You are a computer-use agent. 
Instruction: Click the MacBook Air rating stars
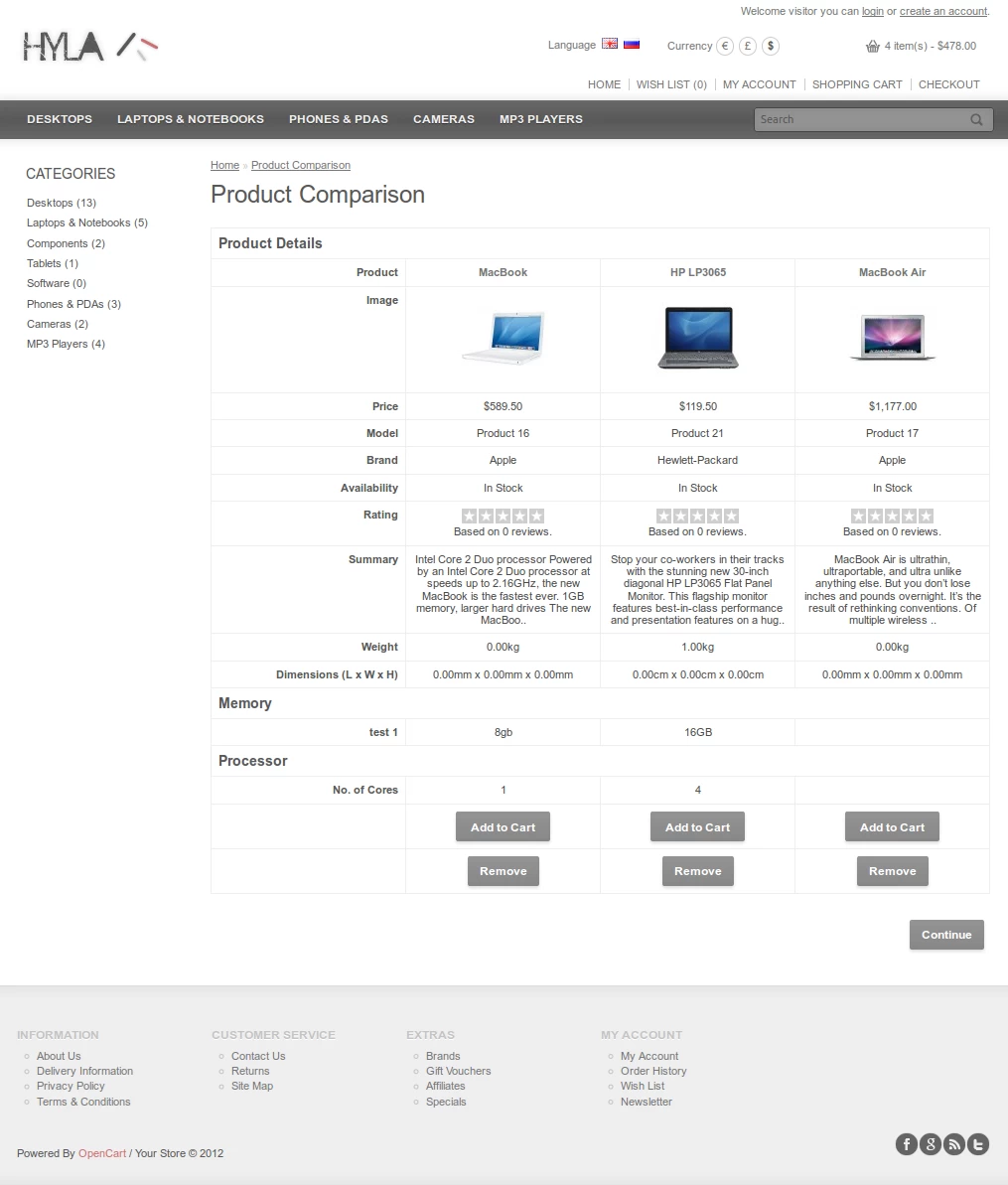(893, 517)
